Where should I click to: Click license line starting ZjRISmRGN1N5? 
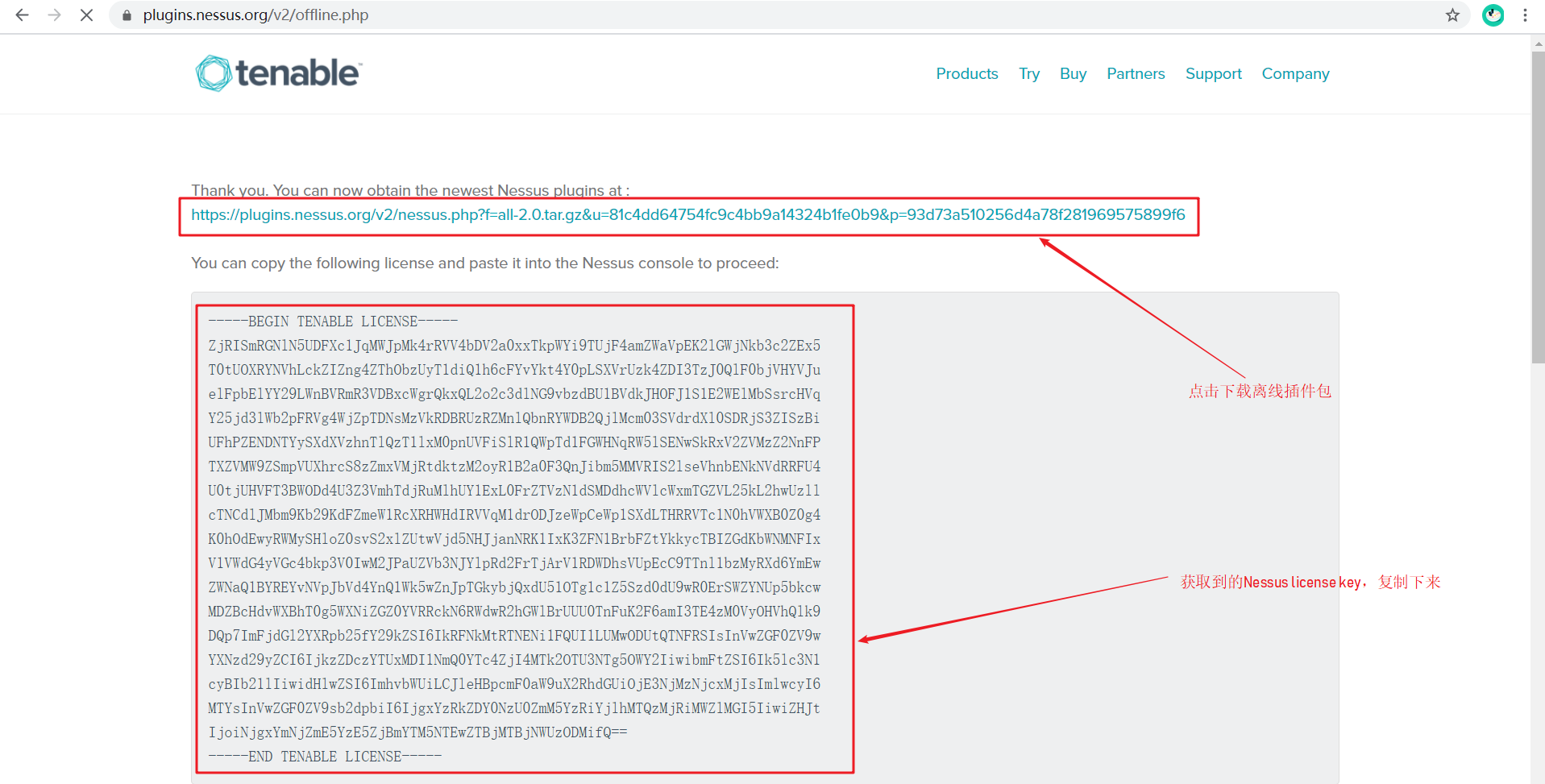coord(514,346)
